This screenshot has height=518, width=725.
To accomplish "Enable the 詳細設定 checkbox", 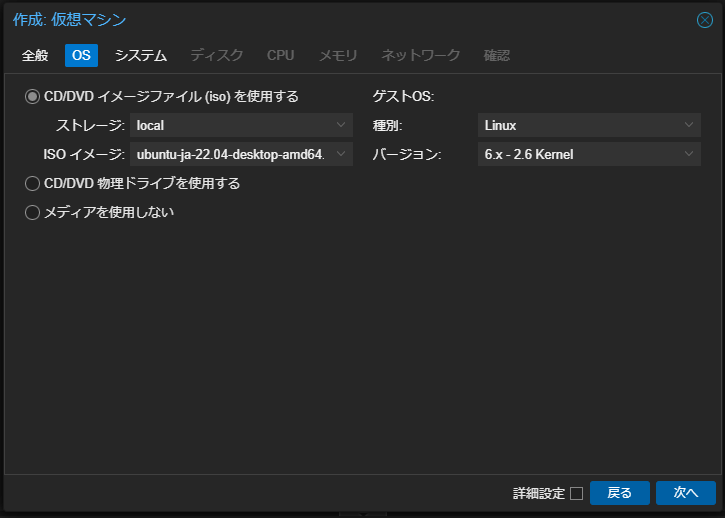I will pyautogui.click(x=577, y=493).
